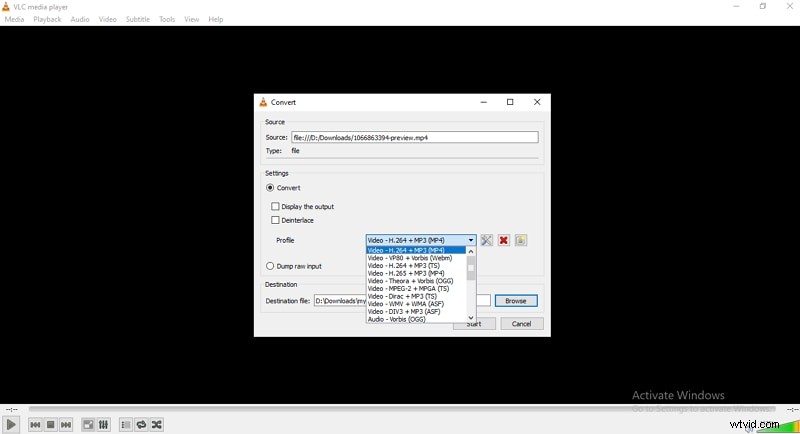This screenshot has width=800, height=434.
Task: Click the Source file path field
Action: click(x=415, y=137)
